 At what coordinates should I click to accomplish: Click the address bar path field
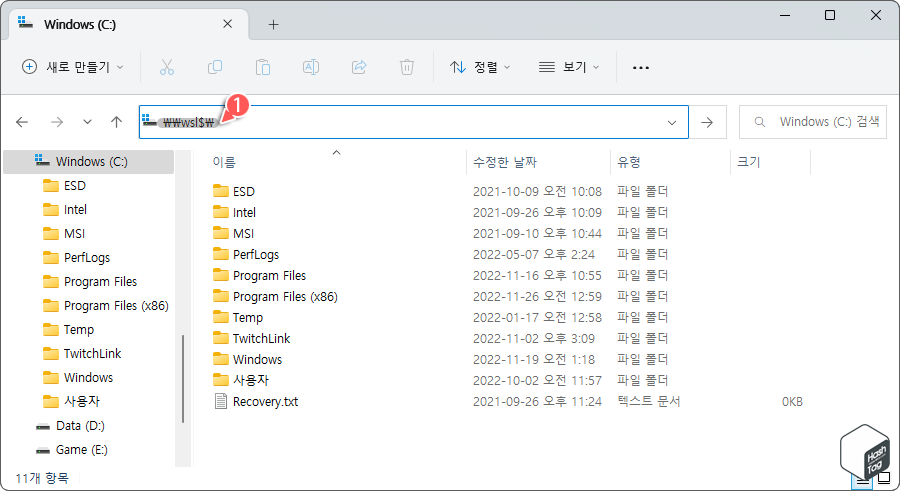[413, 122]
